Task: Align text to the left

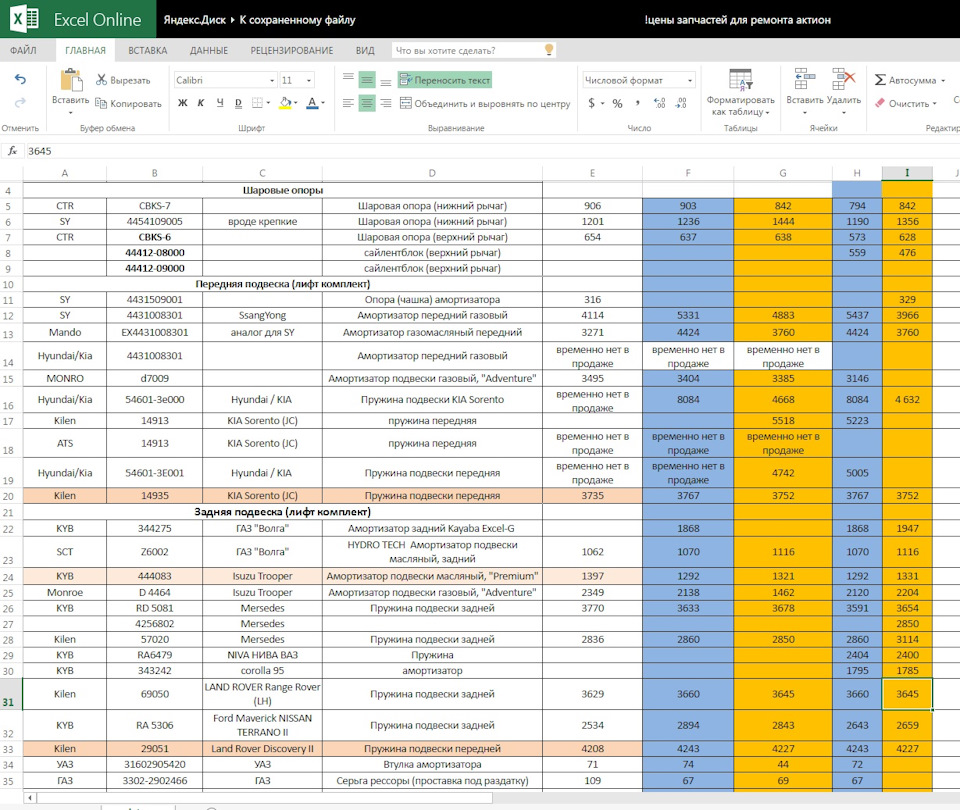Action: click(x=348, y=103)
